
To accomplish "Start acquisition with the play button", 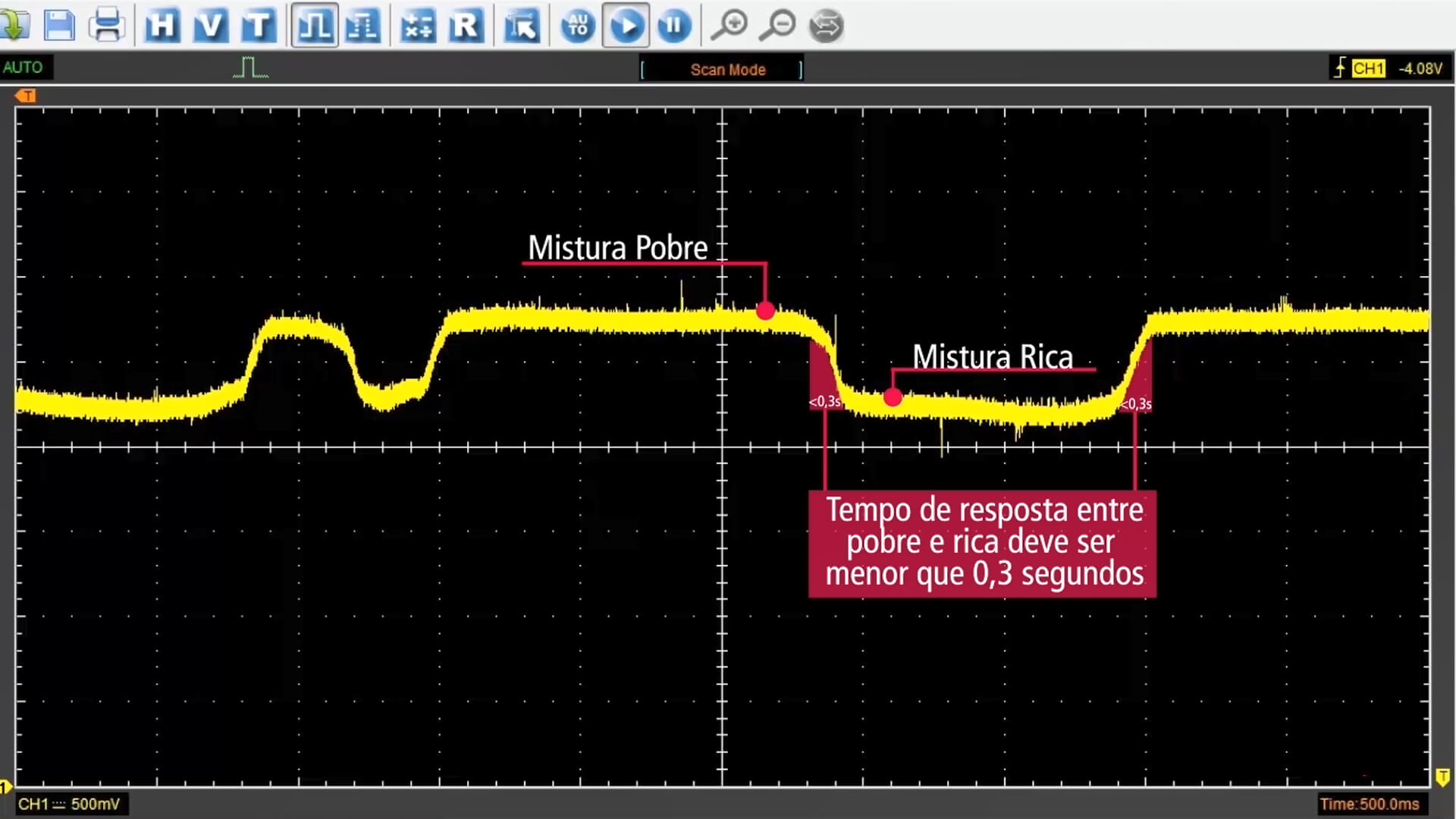I will pyautogui.click(x=626, y=26).
